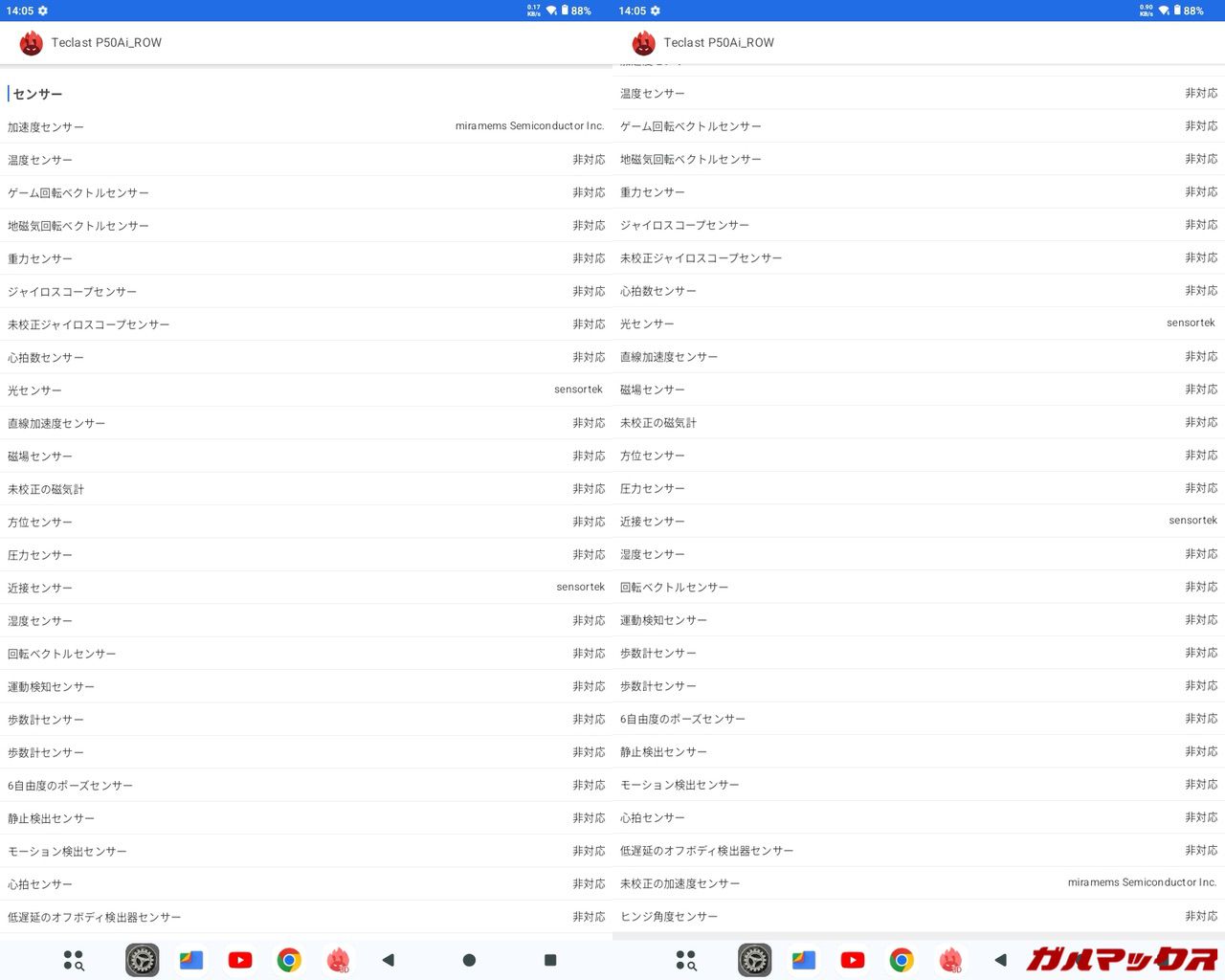The width and height of the screenshot is (1225, 980).
Task: Click the AnTuTu logo in right header
Action: tap(644, 43)
